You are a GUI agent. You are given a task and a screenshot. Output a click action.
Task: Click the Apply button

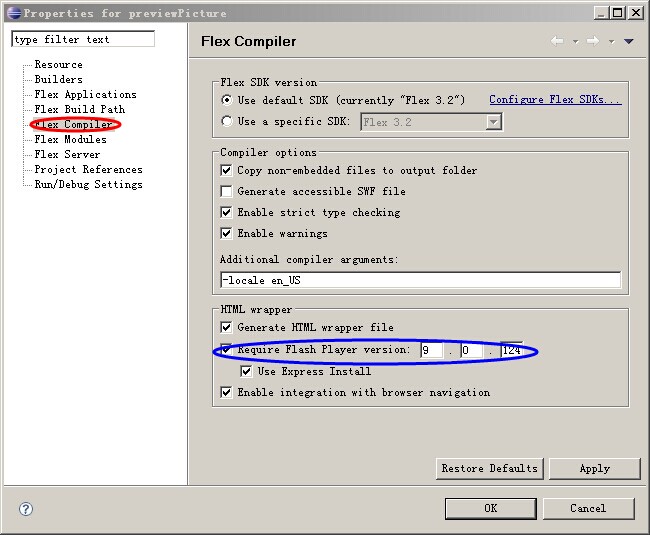coord(595,469)
